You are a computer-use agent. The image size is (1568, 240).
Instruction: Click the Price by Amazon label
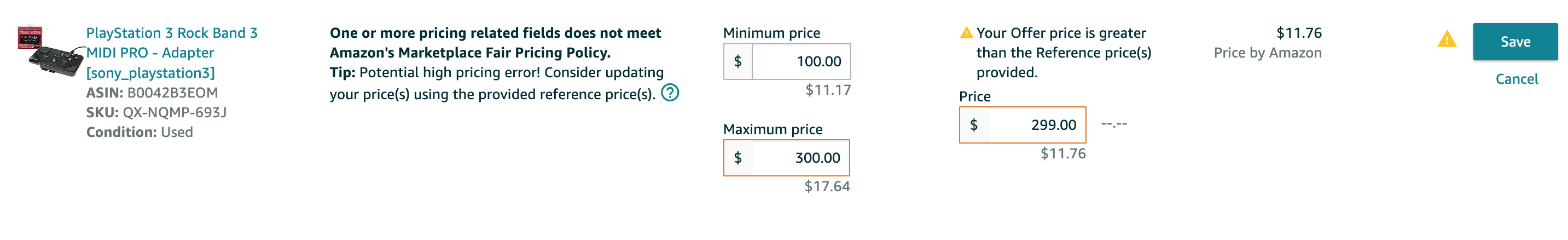click(1267, 53)
